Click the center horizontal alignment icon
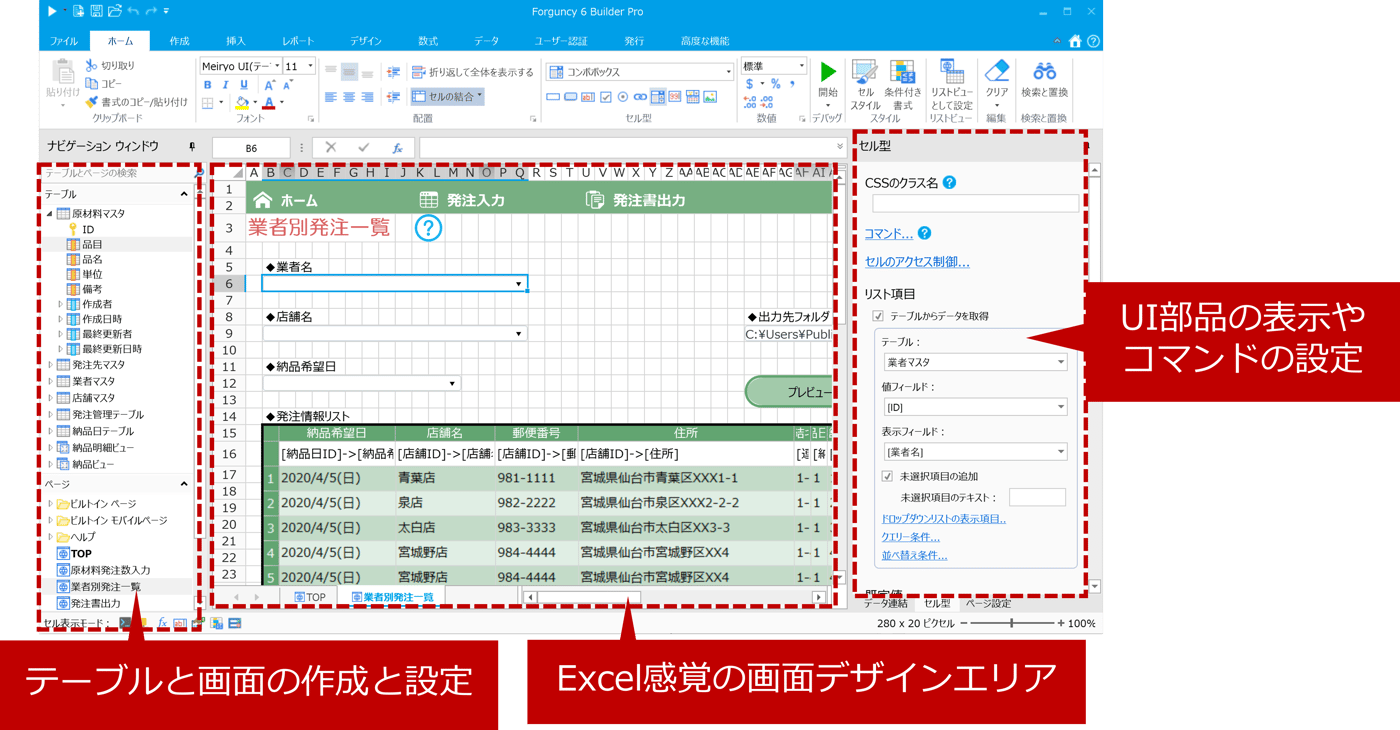1400x730 pixels. pyautogui.click(x=349, y=97)
